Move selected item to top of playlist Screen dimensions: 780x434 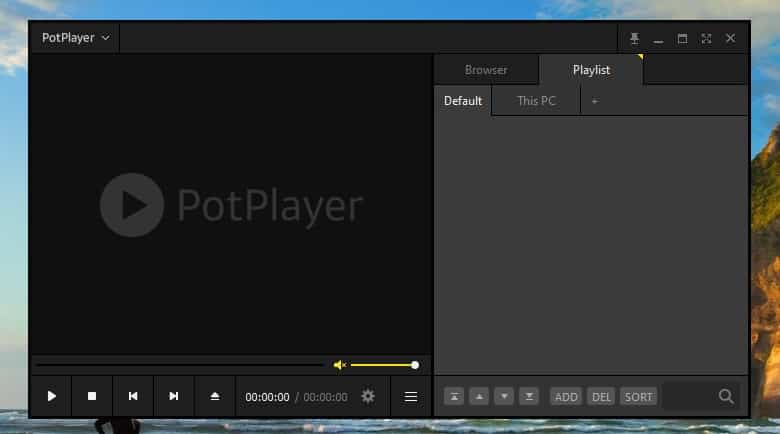454,396
